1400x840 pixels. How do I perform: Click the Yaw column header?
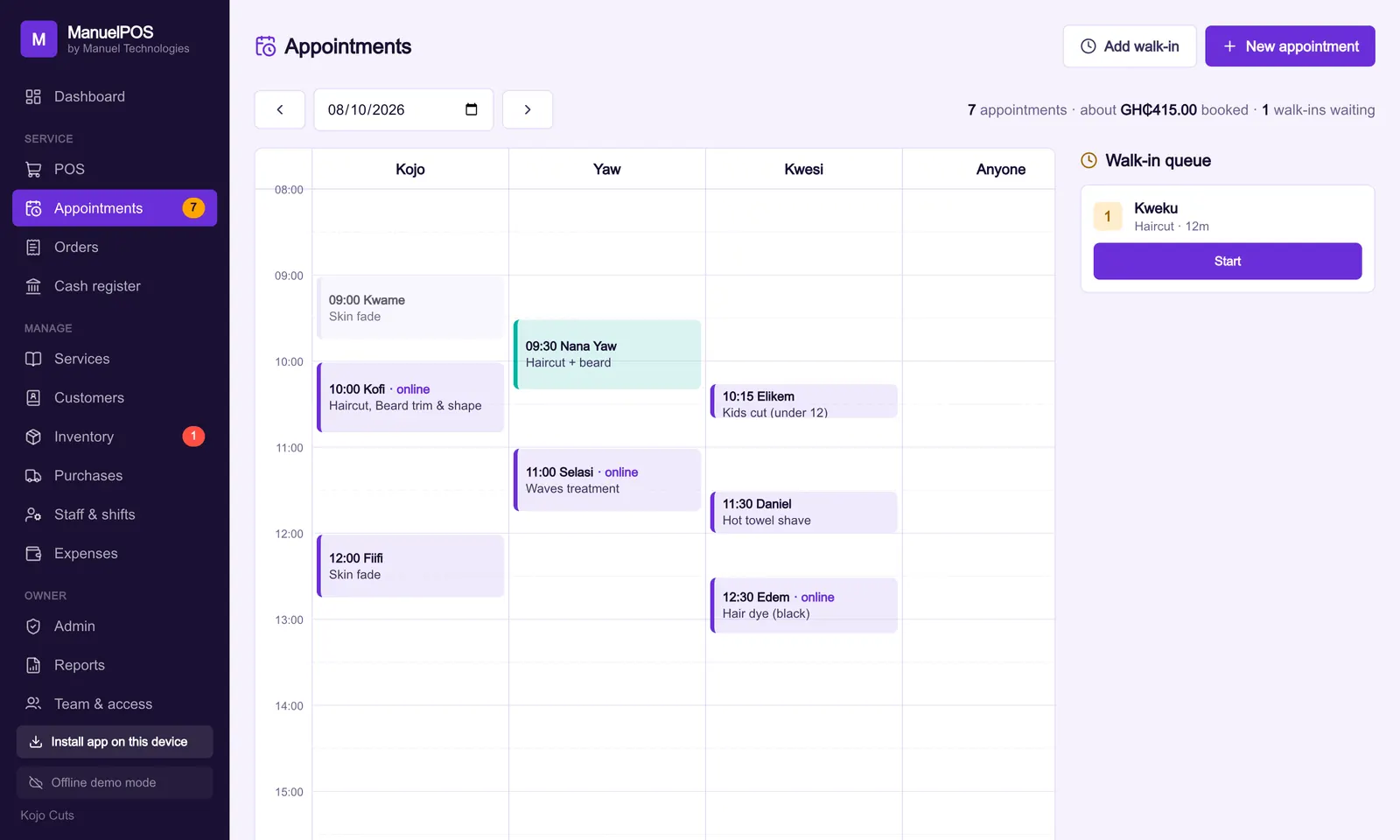[607, 169]
